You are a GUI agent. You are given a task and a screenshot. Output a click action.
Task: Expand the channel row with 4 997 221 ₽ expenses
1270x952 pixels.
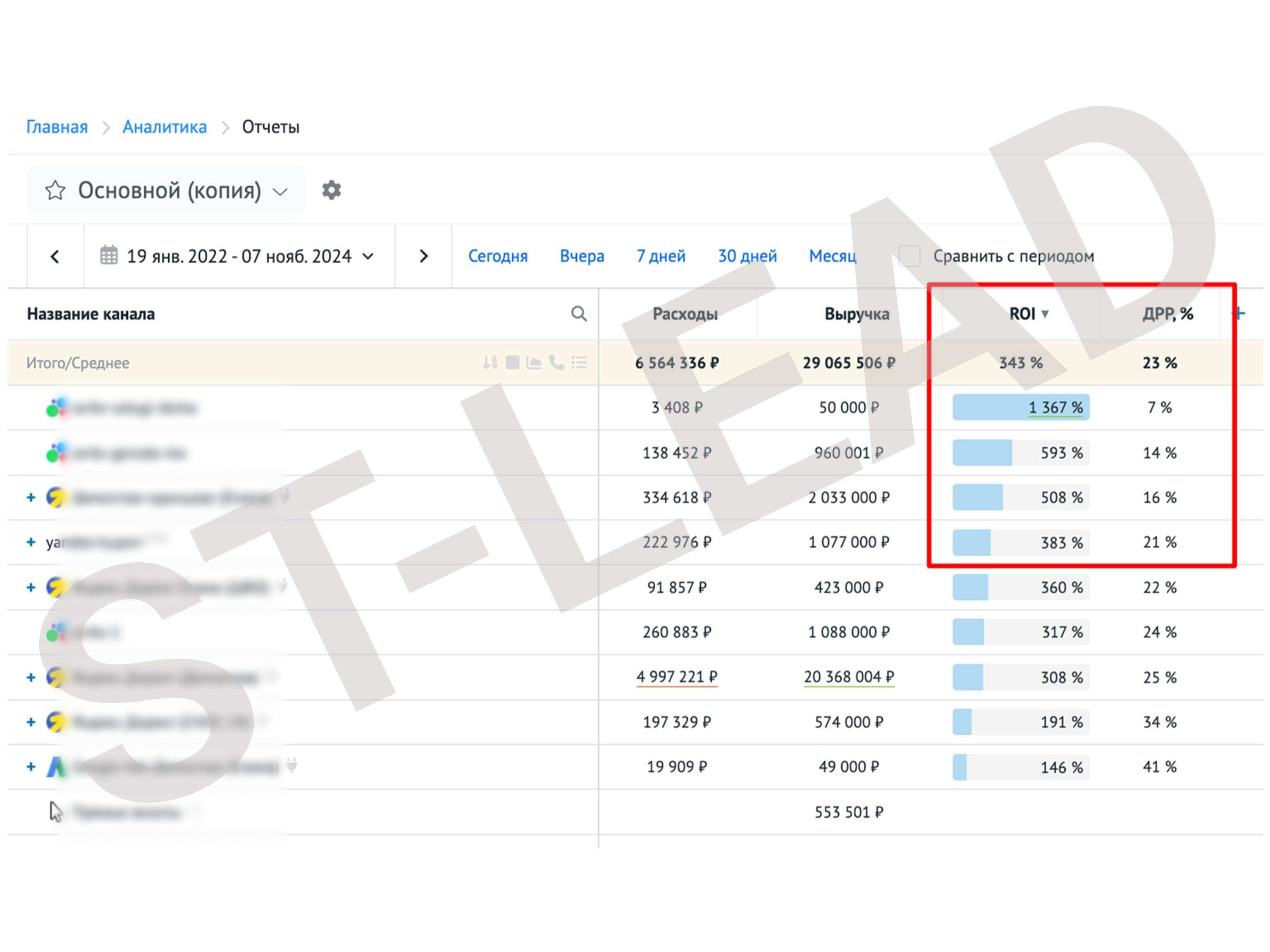pyautogui.click(x=31, y=677)
